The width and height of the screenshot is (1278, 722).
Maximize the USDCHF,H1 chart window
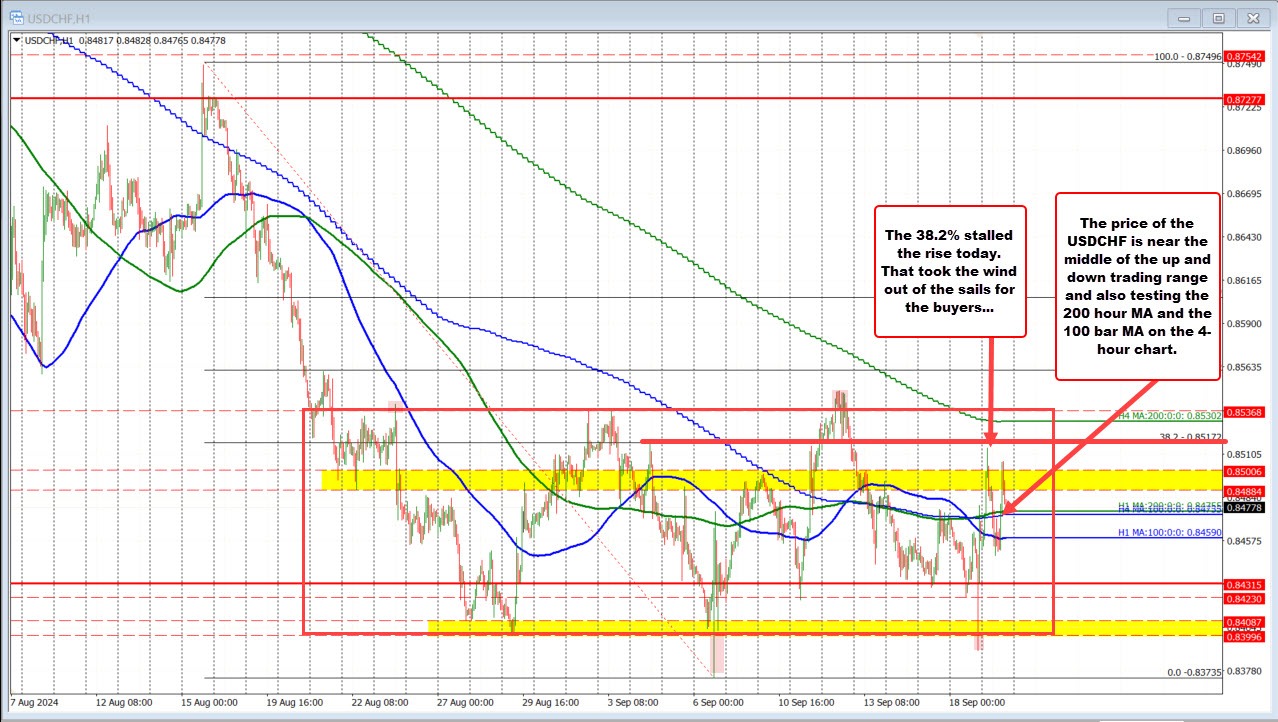(1218, 17)
